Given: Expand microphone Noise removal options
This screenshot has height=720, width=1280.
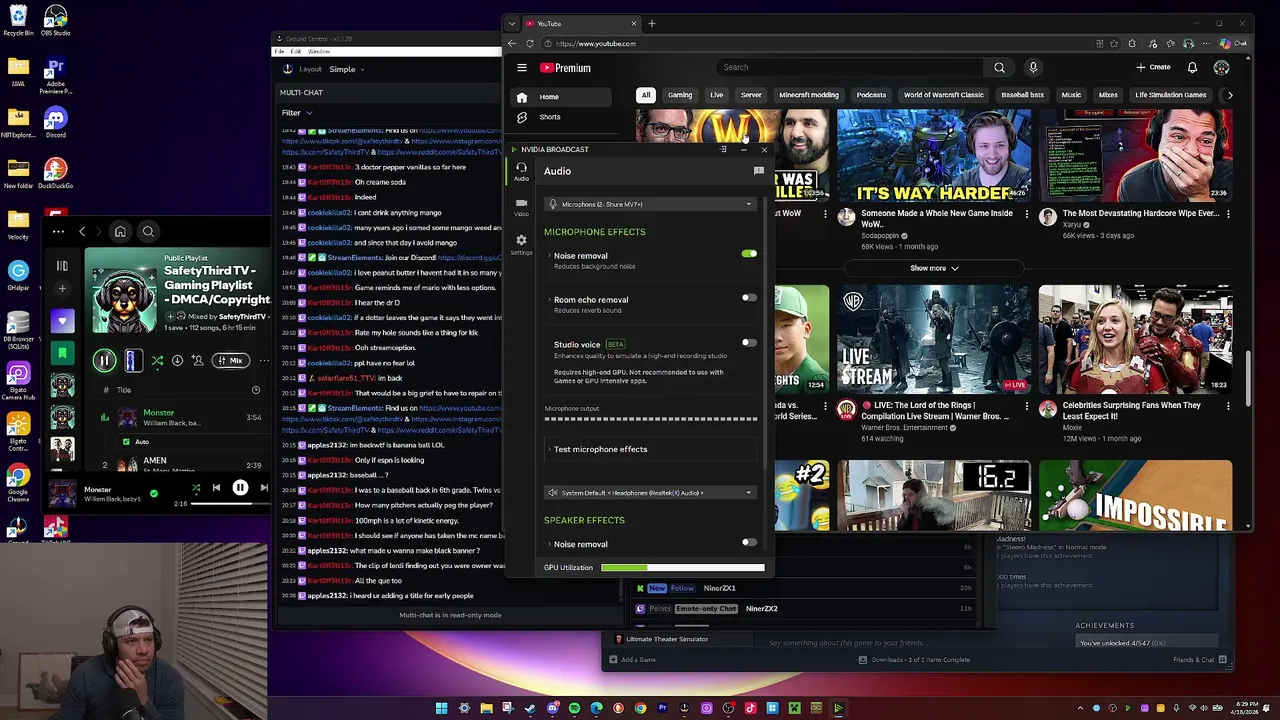Looking at the screenshot, I should click(x=548, y=256).
